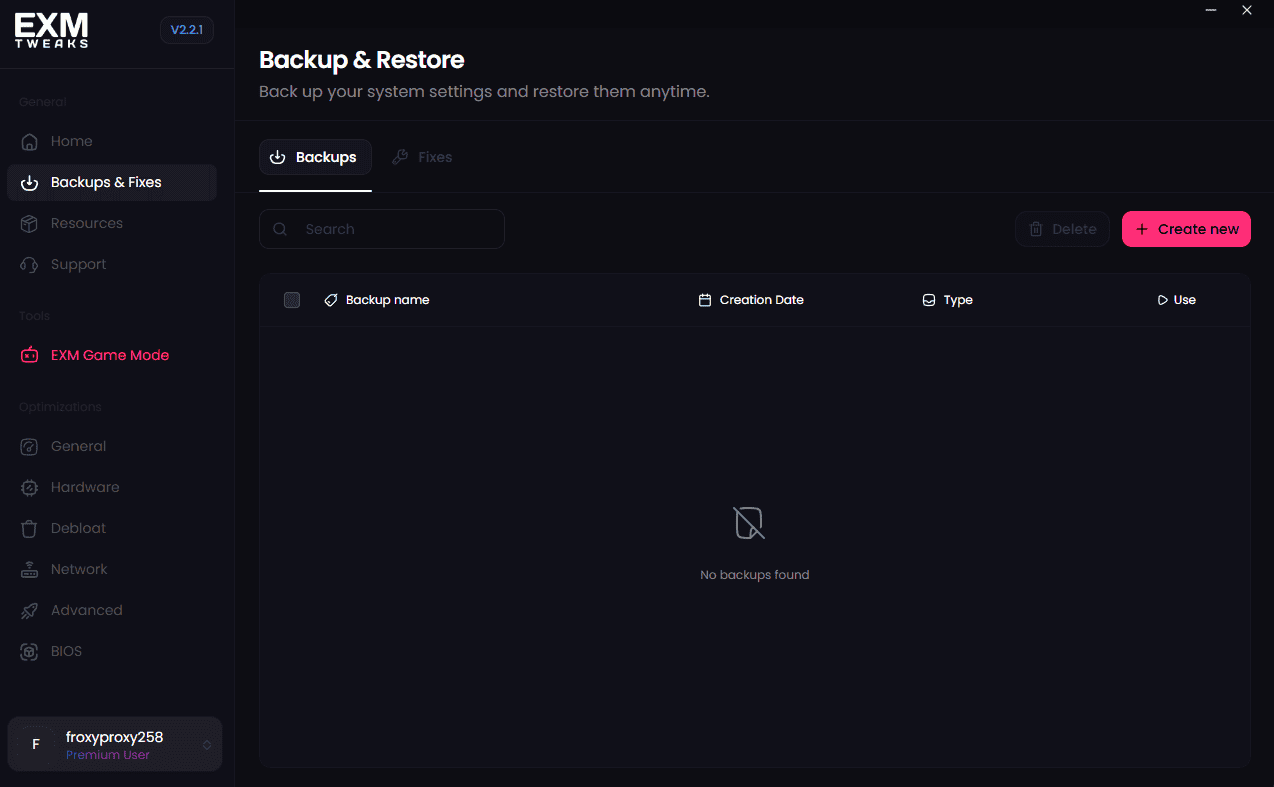This screenshot has width=1274, height=787.
Task: Minimize the EXM Tweaks window
Action: 1211,10
